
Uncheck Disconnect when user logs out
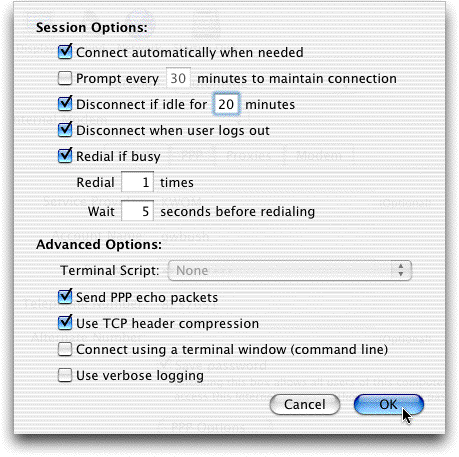pyautogui.click(x=65, y=130)
